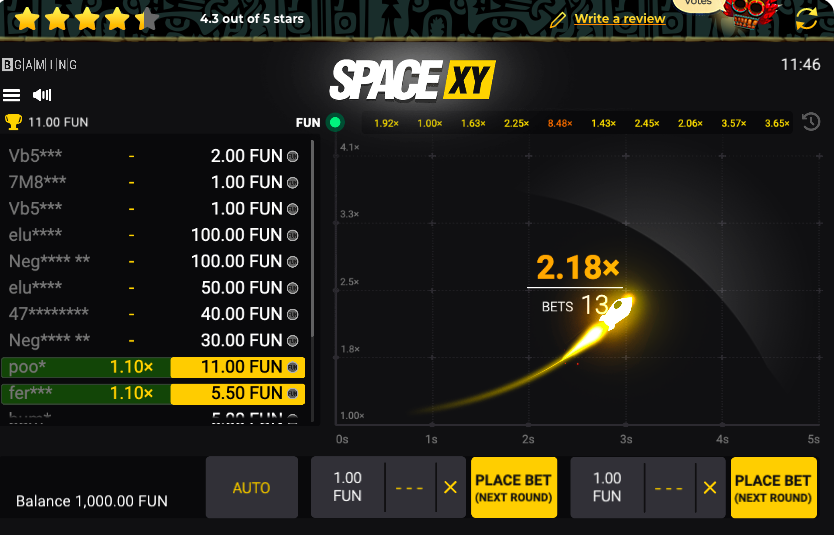Click the 2.18× current multiplier
The height and width of the screenshot is (535, 836).
(x=577, y=267)
